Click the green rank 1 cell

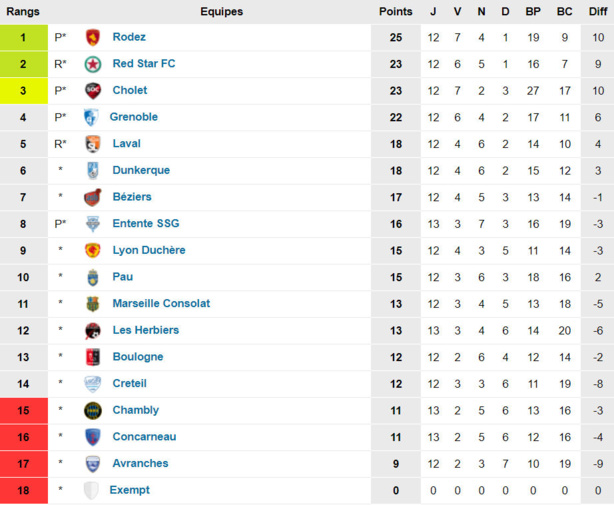(23, 37)
